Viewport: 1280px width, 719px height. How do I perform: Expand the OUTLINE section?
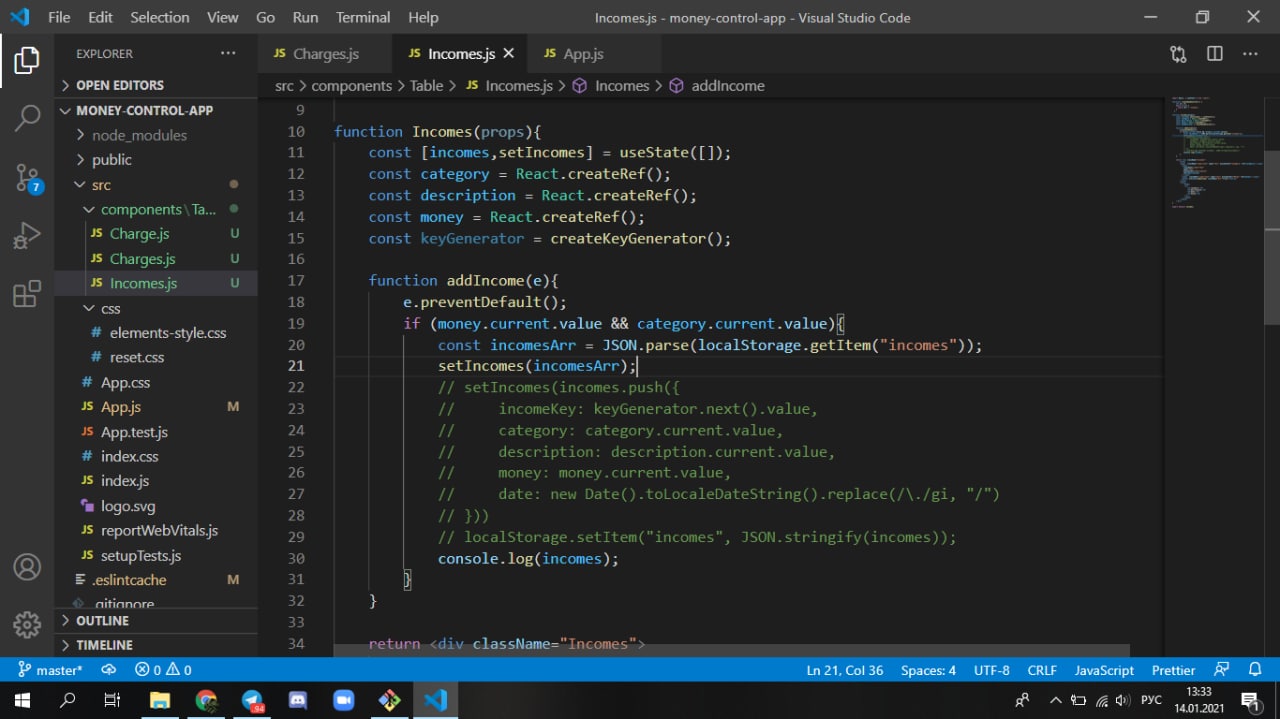(x=102, y=621)
